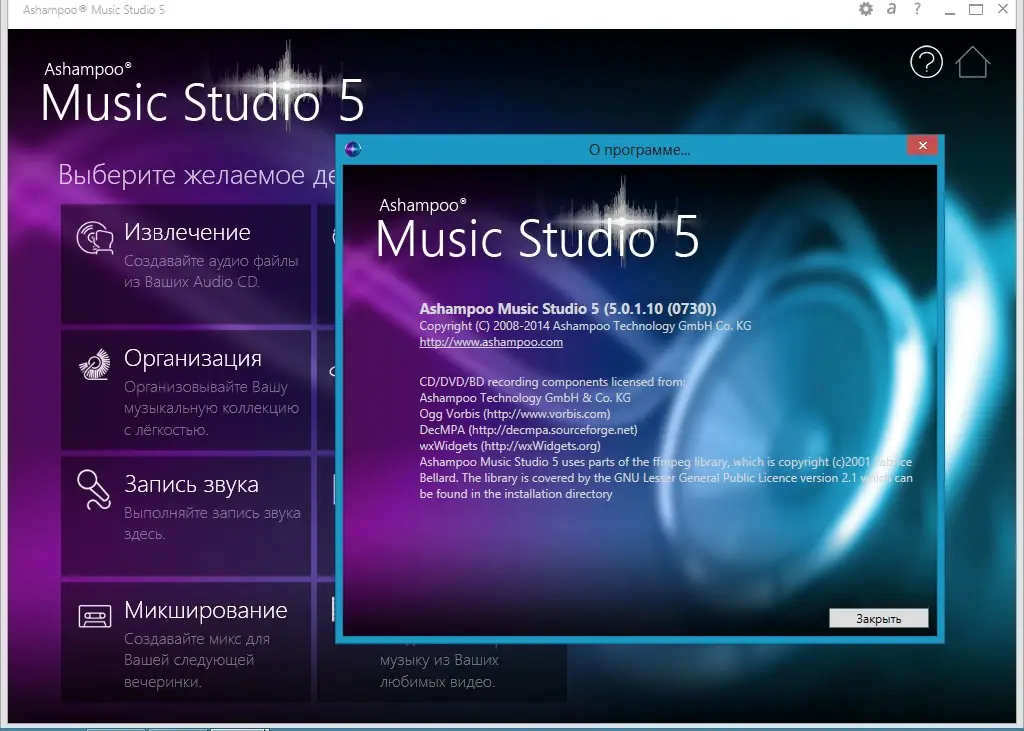Click the Copyright (C) 2008-2014 line
Screen dimensions: 1024x731
(x=585, y=325)
